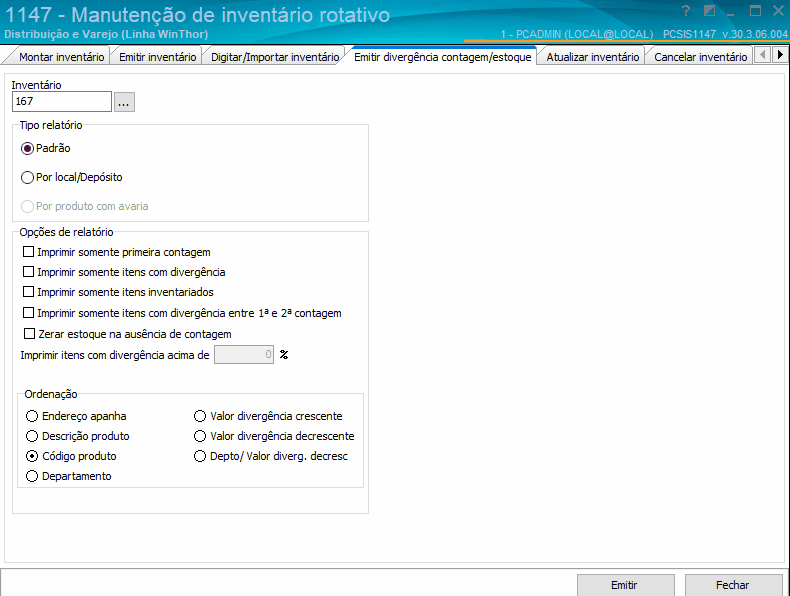
Task: Click the help question mark icon
Action: pos(685,11)
